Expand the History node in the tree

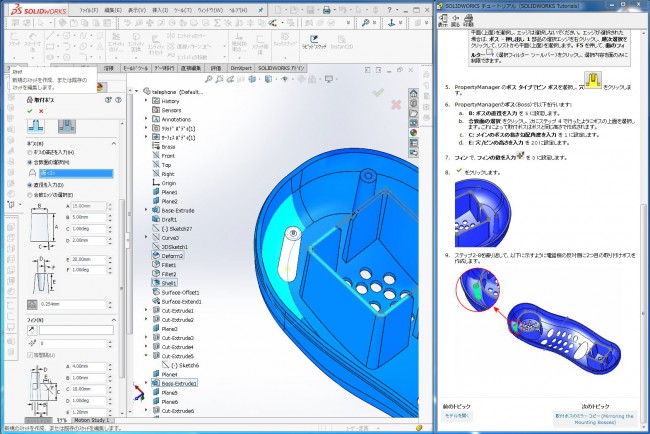pos(146,101)
